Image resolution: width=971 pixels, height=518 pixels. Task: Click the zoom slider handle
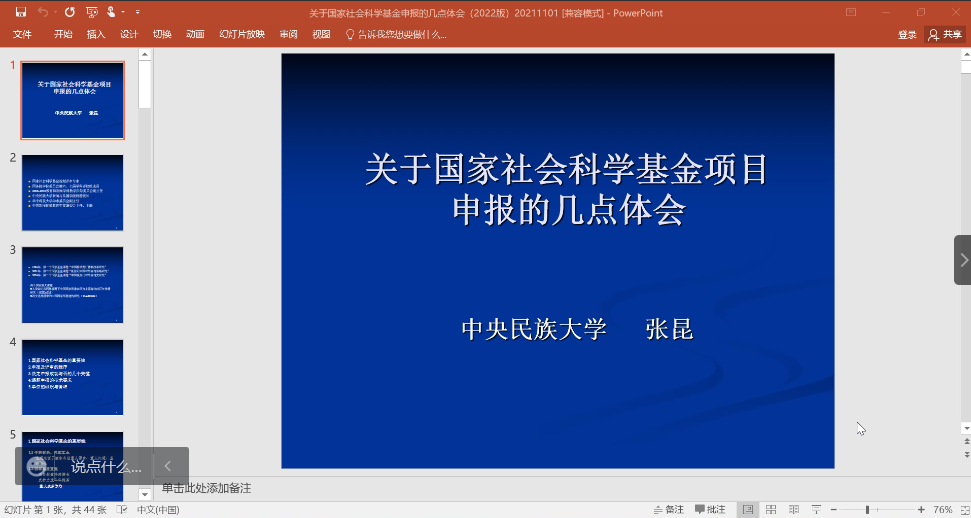pos(867,510)
